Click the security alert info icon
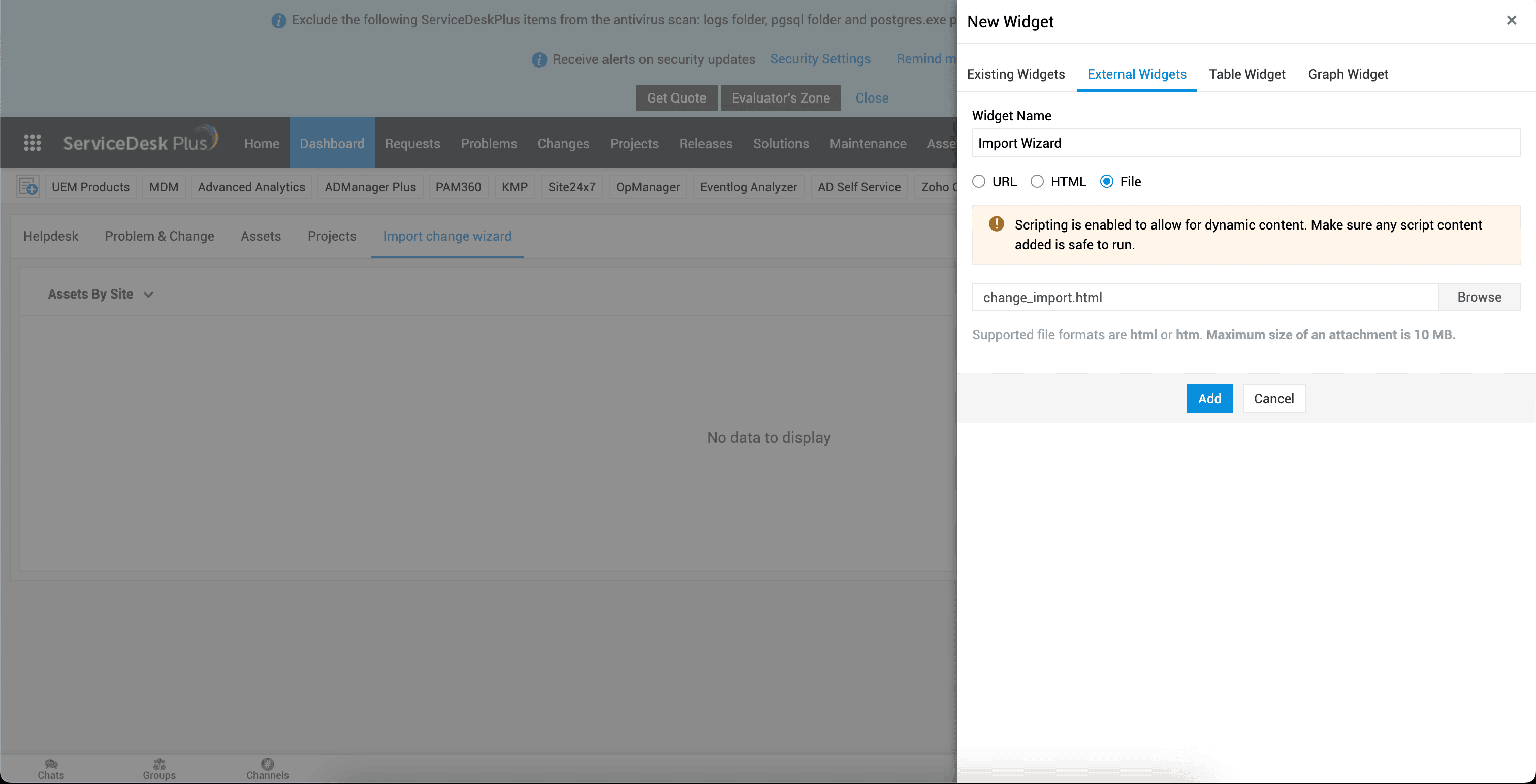Screen dimensions: 1536x784 coord(539,59)
